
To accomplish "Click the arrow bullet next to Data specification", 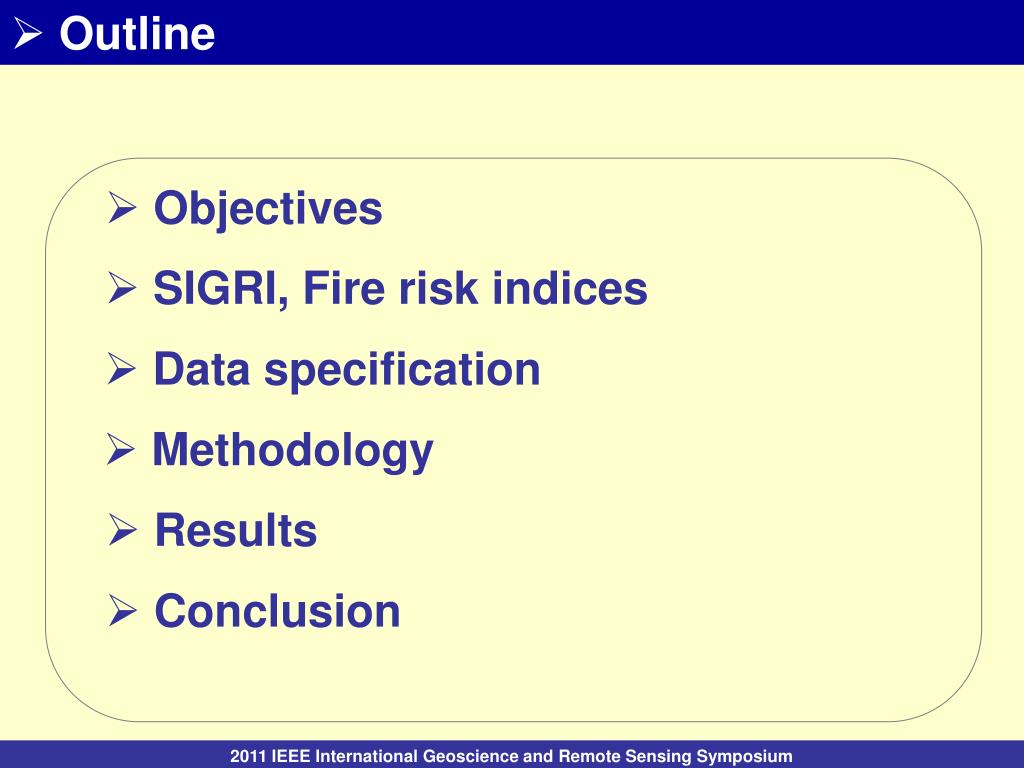I will pyautogui.click(x=121, y=369).
